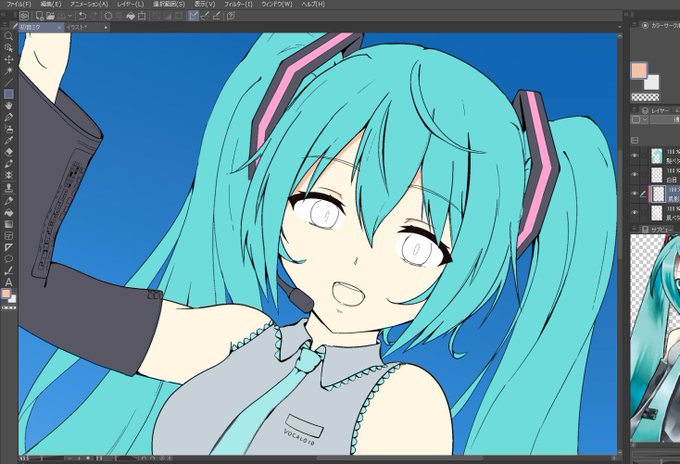The width and height of the screenshot is (680, 464).
Task: Select the highlighted rectangle selection tool
Action: tap(8, 94)
